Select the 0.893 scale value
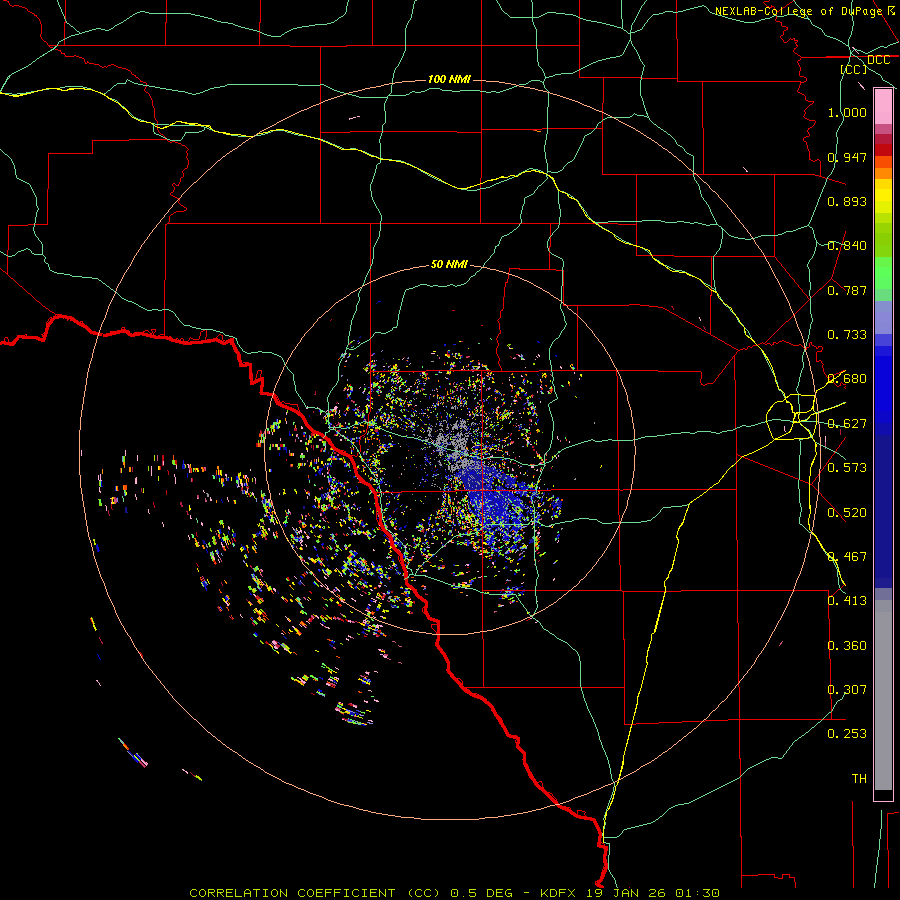 (847, 201)
